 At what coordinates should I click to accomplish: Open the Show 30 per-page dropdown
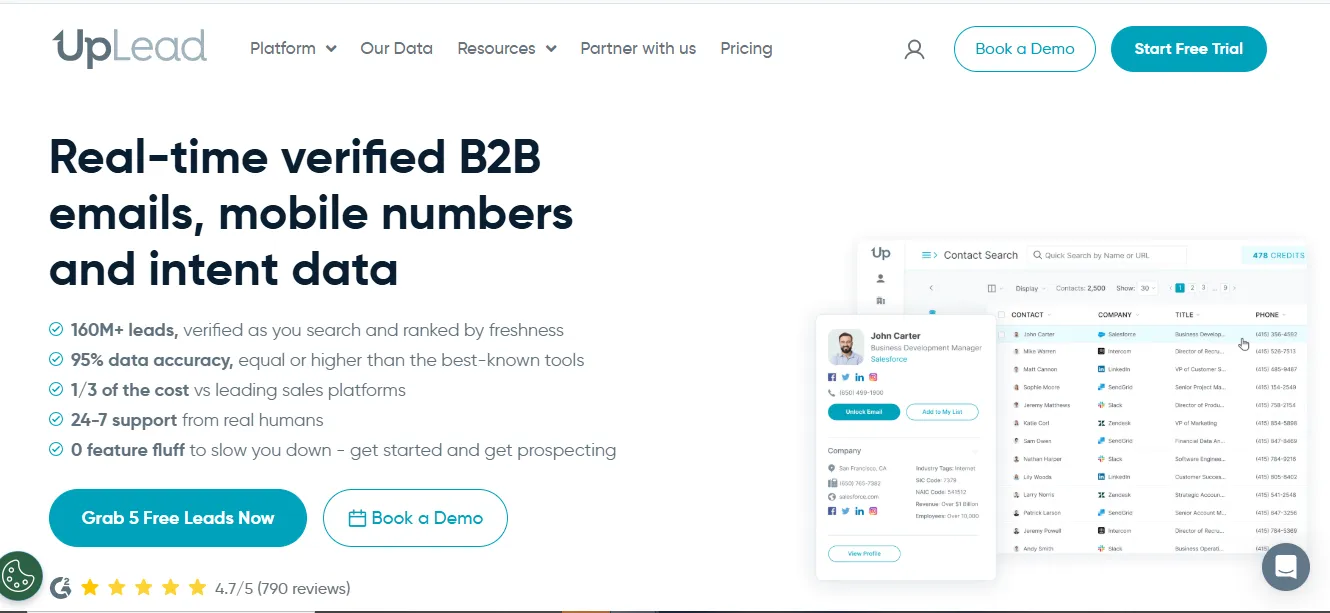click(1148, 288)
